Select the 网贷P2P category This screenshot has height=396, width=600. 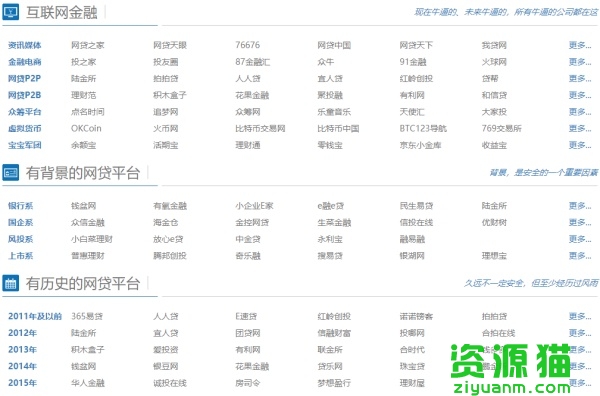click(x=24, y=78)
